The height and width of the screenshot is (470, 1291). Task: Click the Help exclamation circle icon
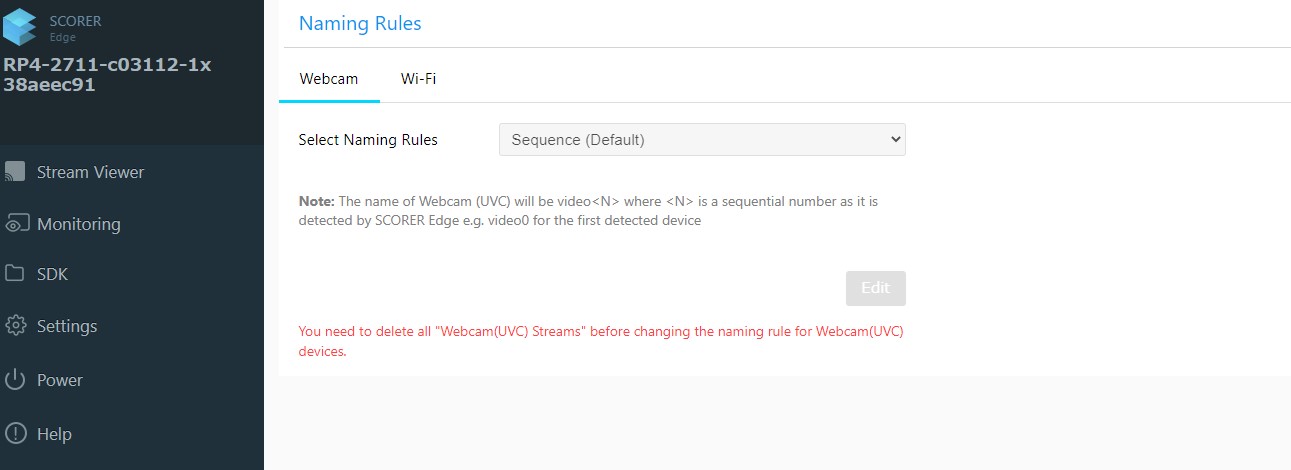tap(15, 434)
